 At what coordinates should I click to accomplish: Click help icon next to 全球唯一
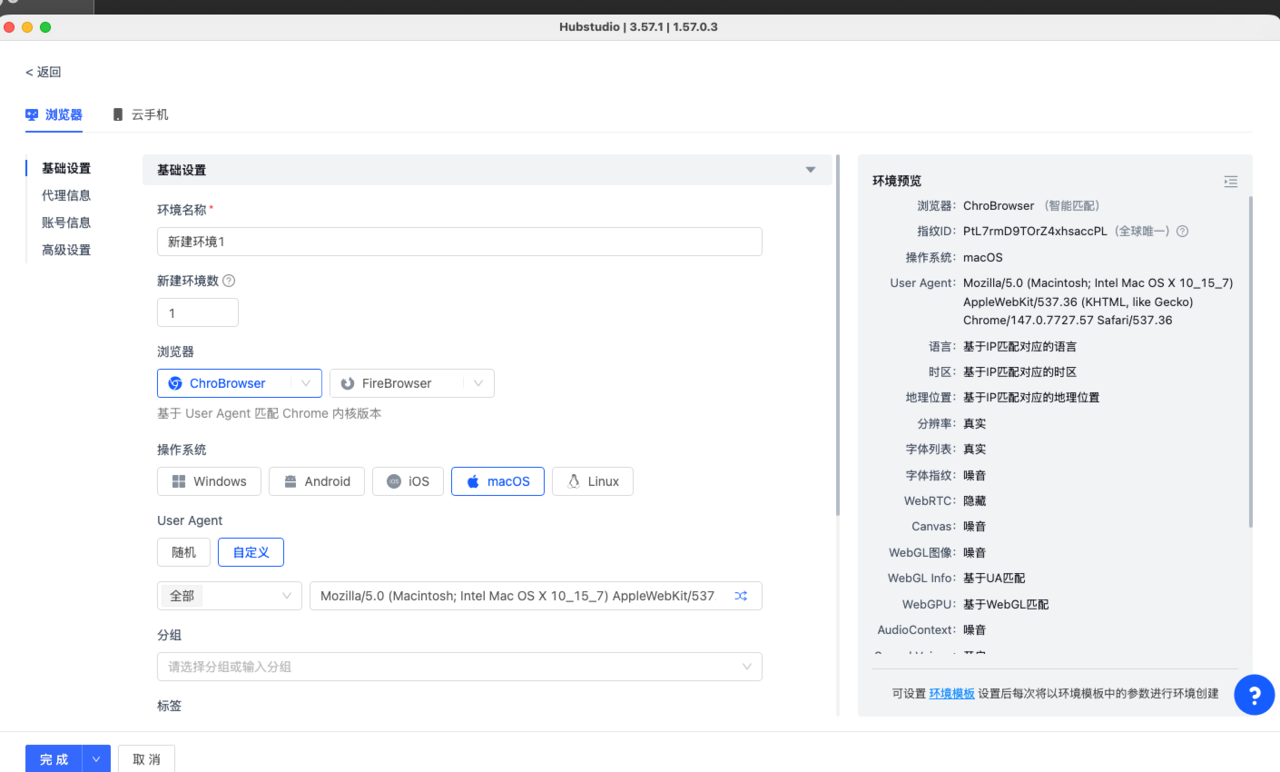1182,231
